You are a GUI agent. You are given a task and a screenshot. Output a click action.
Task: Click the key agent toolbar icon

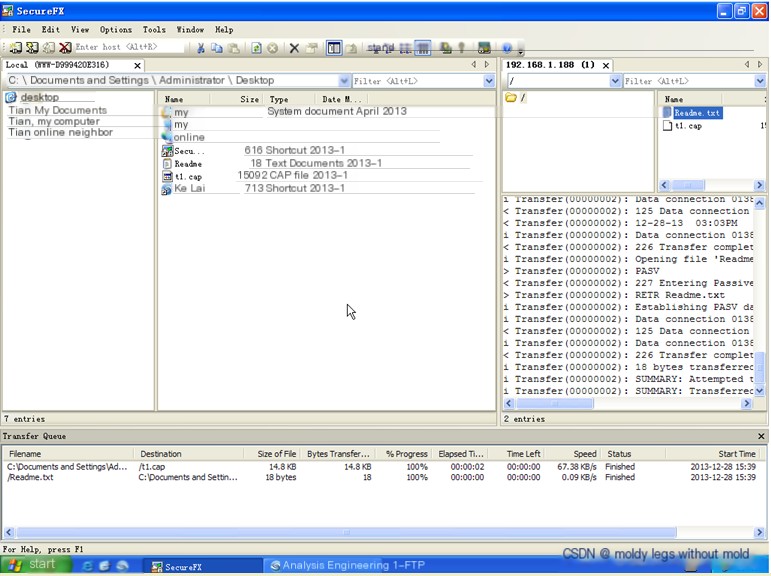coord(462,48)
